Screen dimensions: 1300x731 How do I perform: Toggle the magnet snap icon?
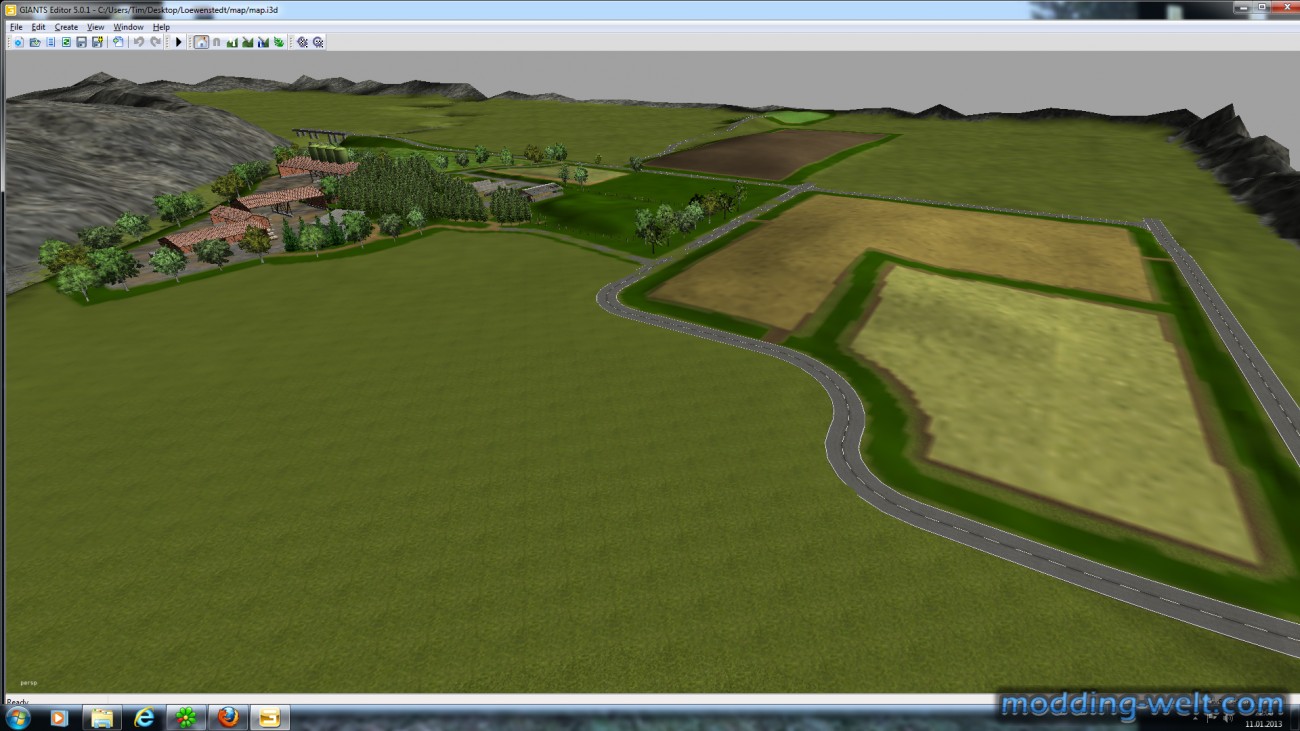tap(216, 42)
